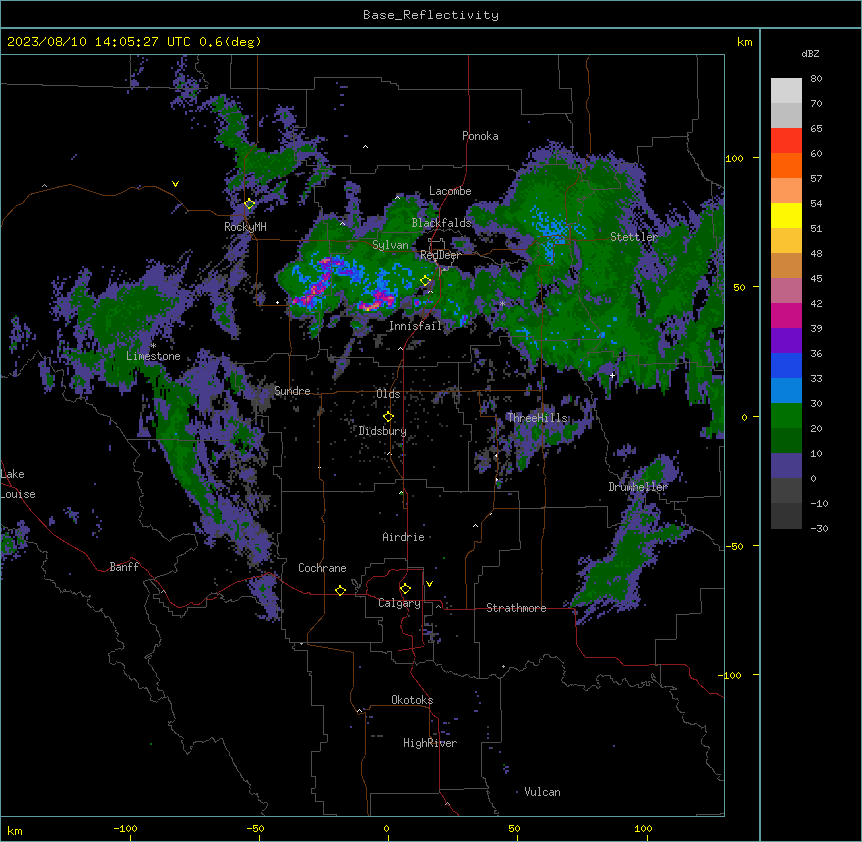Select the gray -10 to 0 dBZ swatch

786,491
